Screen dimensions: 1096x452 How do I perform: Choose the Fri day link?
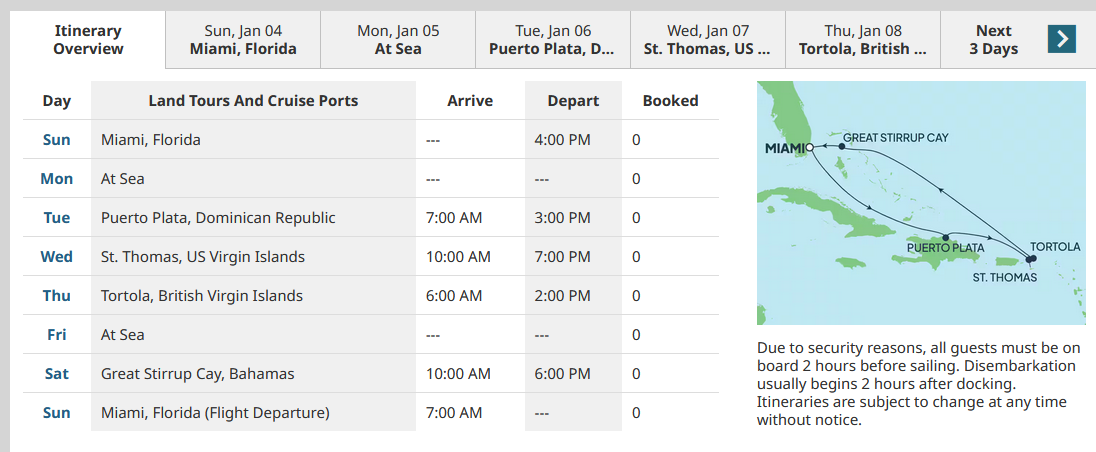57,335
